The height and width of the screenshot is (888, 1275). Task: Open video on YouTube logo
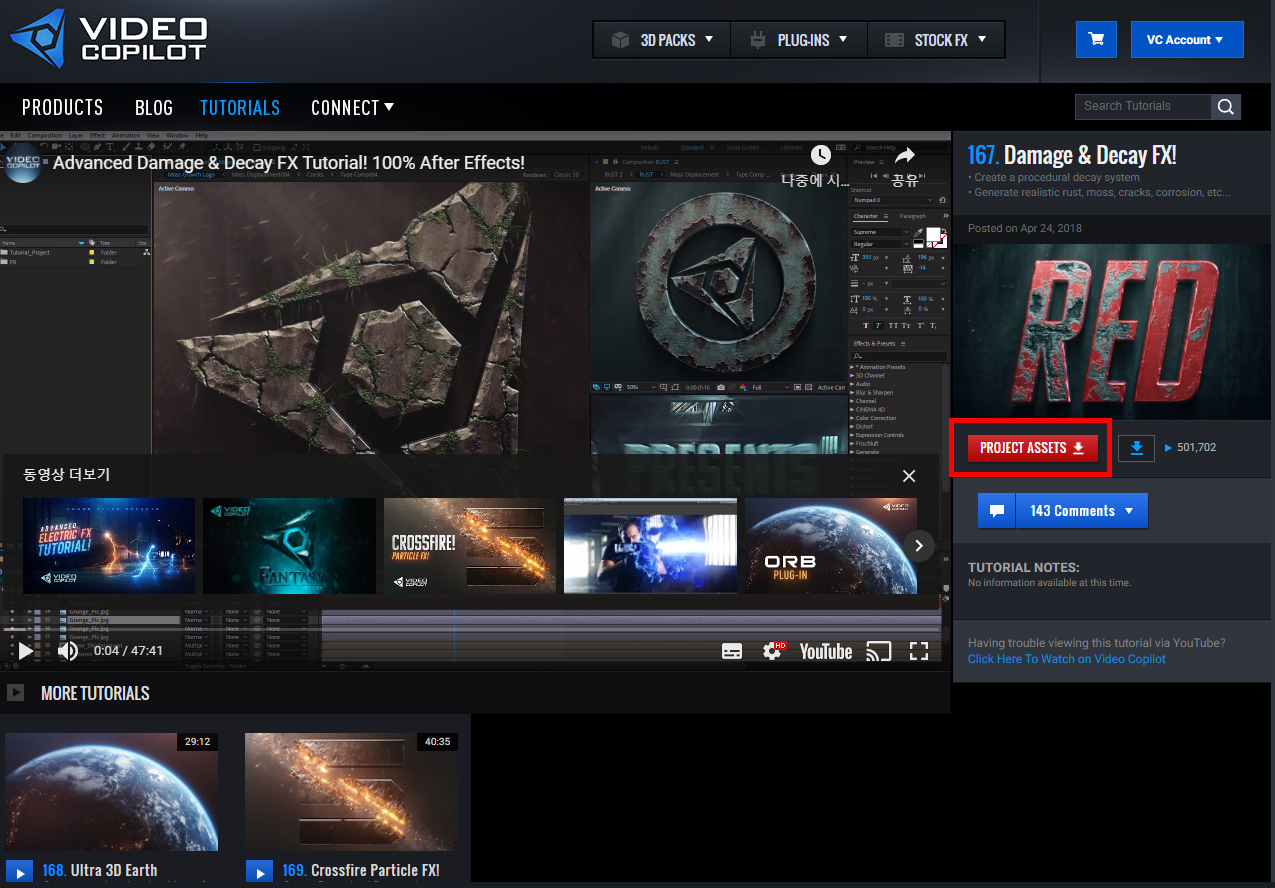tap(826, 651)
